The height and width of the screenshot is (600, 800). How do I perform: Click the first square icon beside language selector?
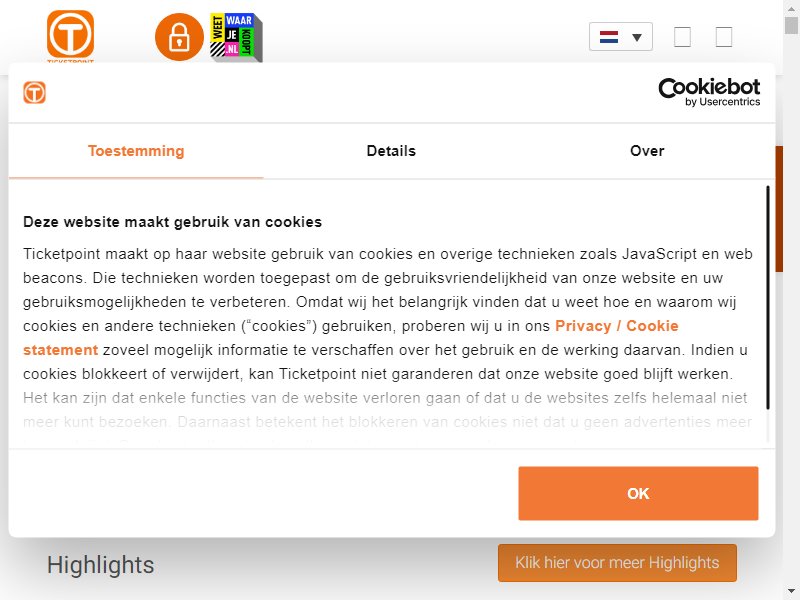(x=682, y=37)
